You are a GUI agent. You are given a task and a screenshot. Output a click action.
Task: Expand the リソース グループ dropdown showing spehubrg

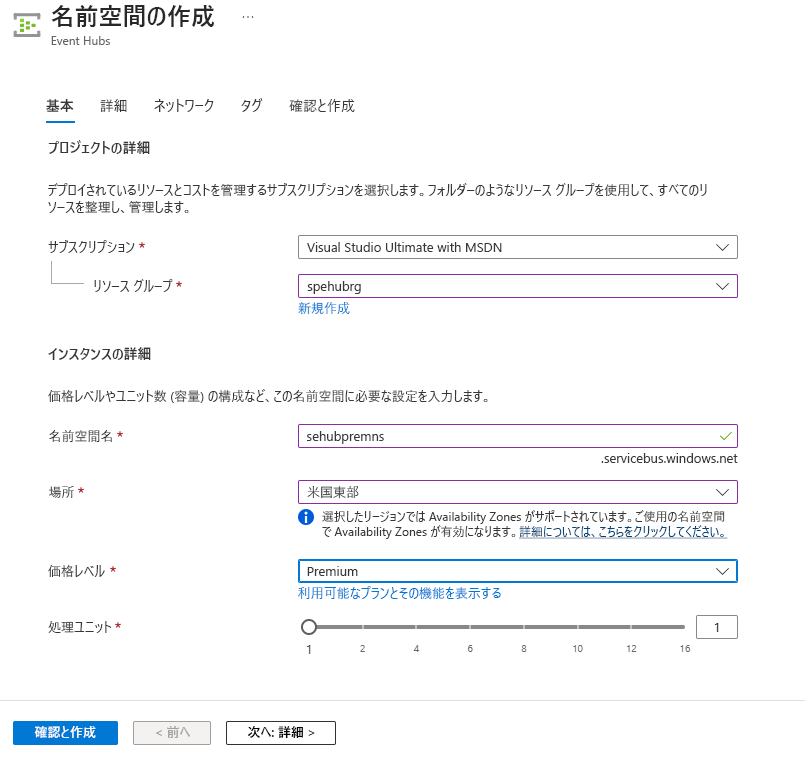coord(518,286)
